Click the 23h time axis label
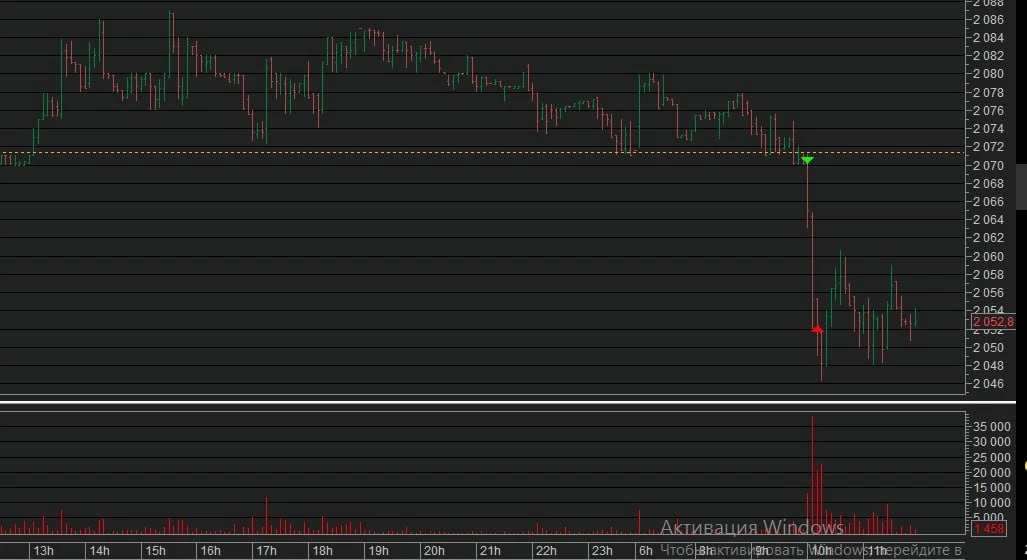This screenshot has width=1027, height=560. [601, 550]
